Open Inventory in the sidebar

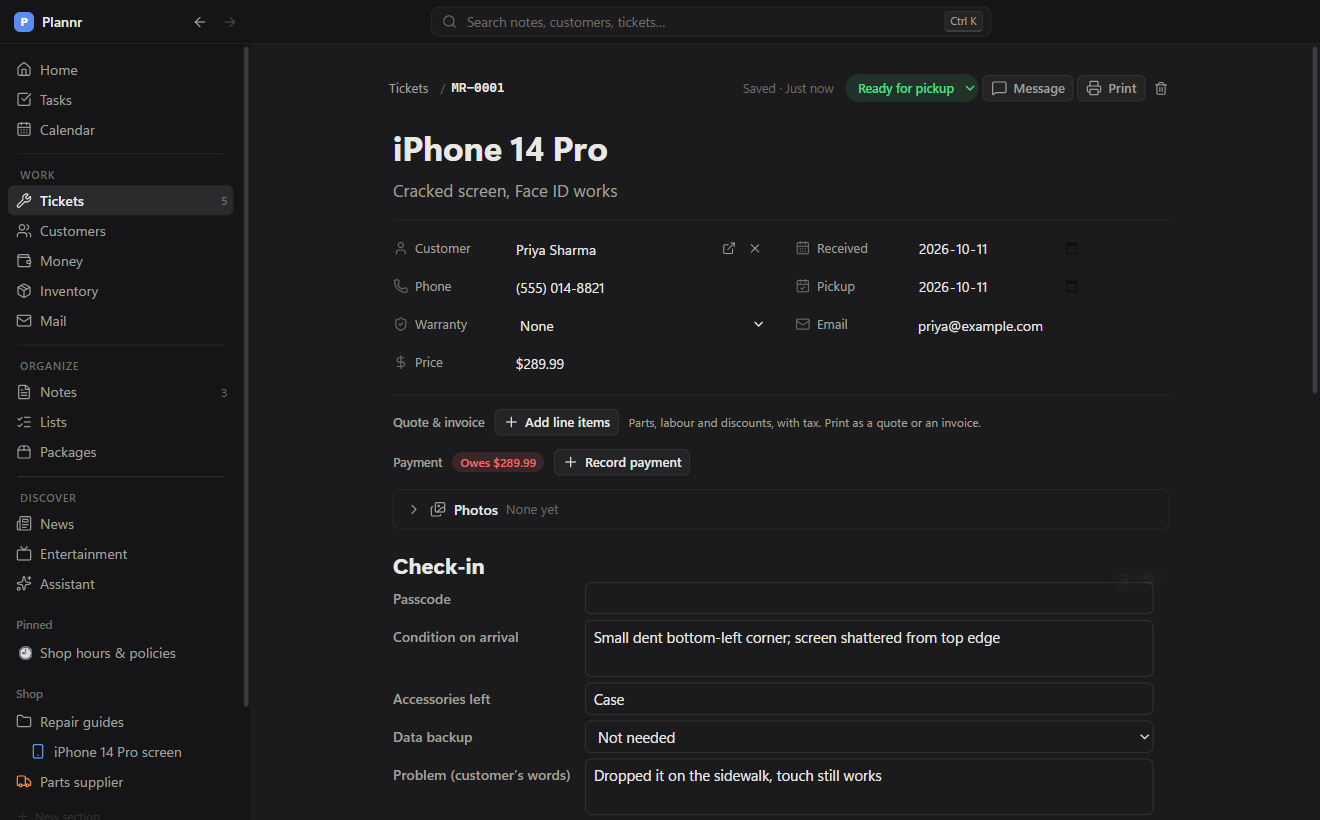121,291
